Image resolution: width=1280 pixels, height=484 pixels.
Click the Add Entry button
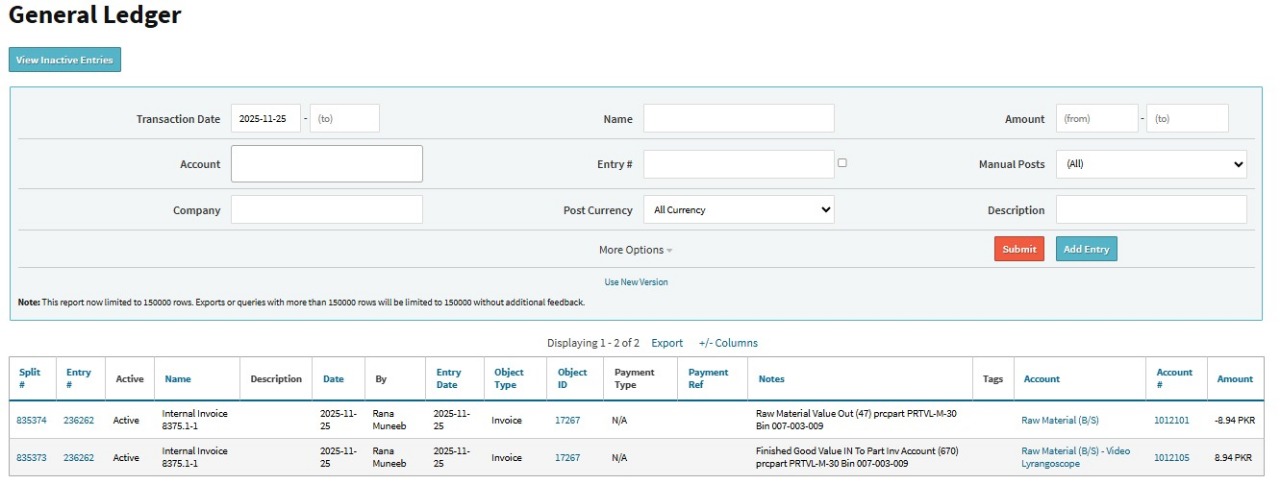[1086, 249]
